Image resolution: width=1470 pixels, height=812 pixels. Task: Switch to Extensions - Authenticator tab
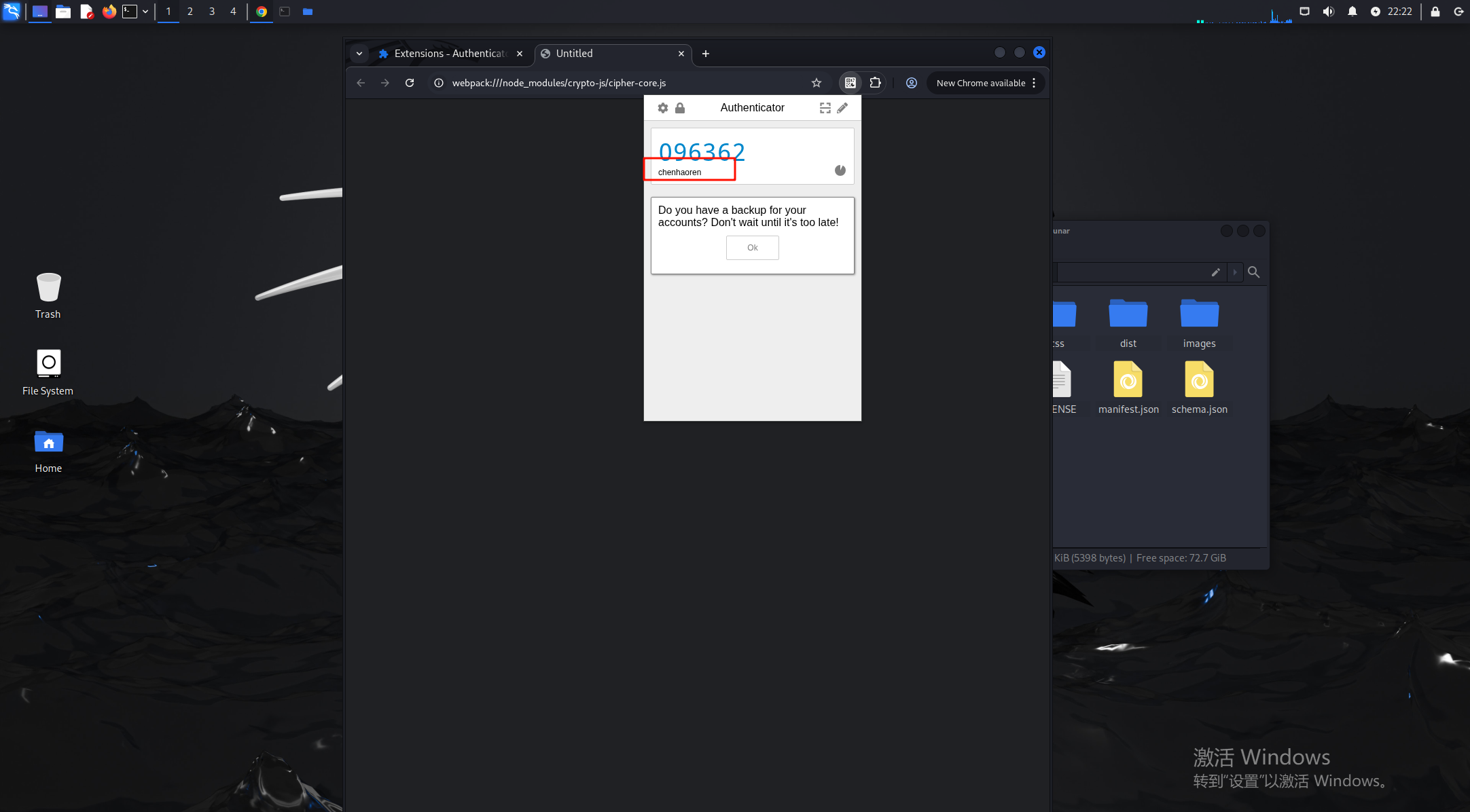point(449,54)
